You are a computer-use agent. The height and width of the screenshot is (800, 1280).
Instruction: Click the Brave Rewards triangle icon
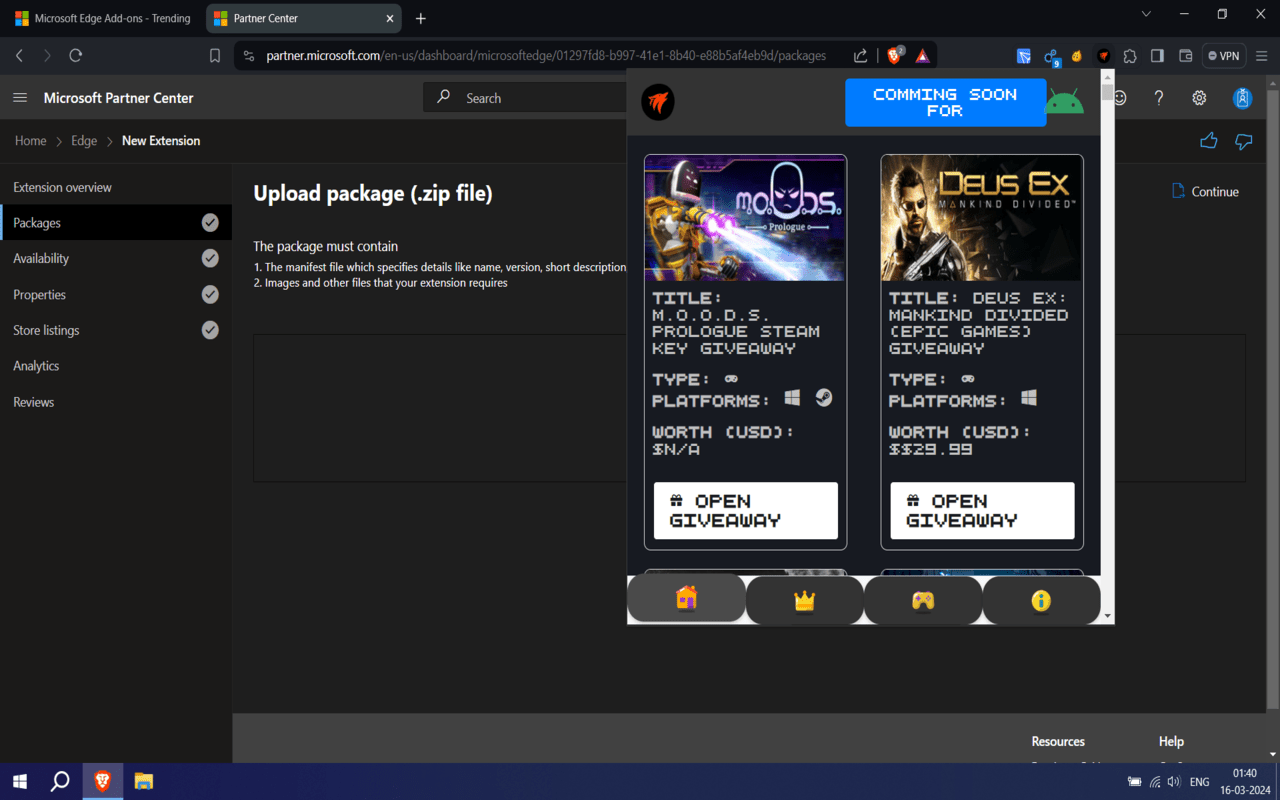click(x=923, y=56)
